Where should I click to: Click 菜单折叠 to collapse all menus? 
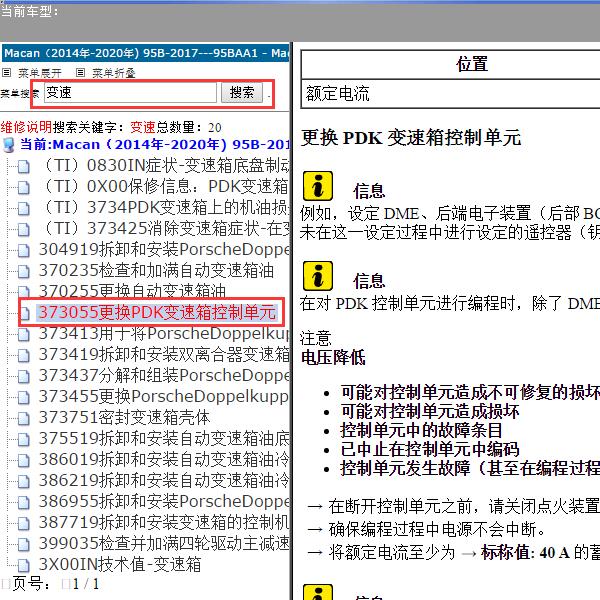point(114,73)
